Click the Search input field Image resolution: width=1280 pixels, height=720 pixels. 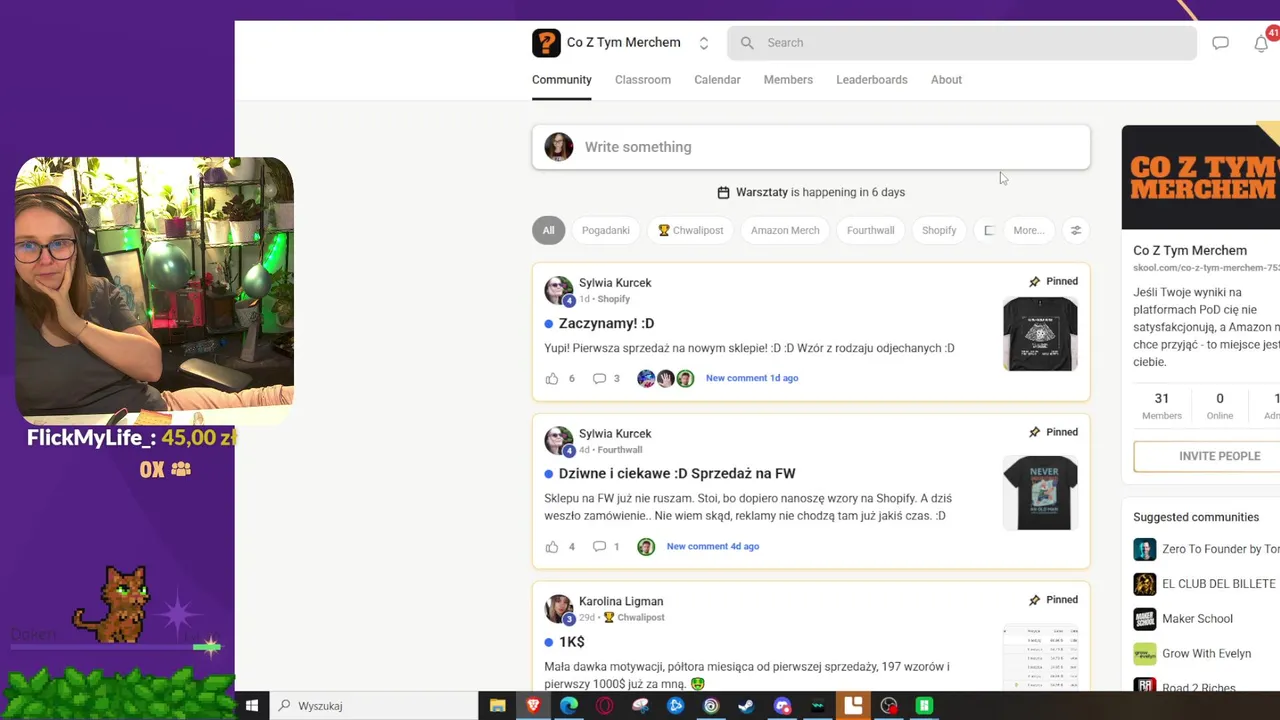tap(962, 43)
